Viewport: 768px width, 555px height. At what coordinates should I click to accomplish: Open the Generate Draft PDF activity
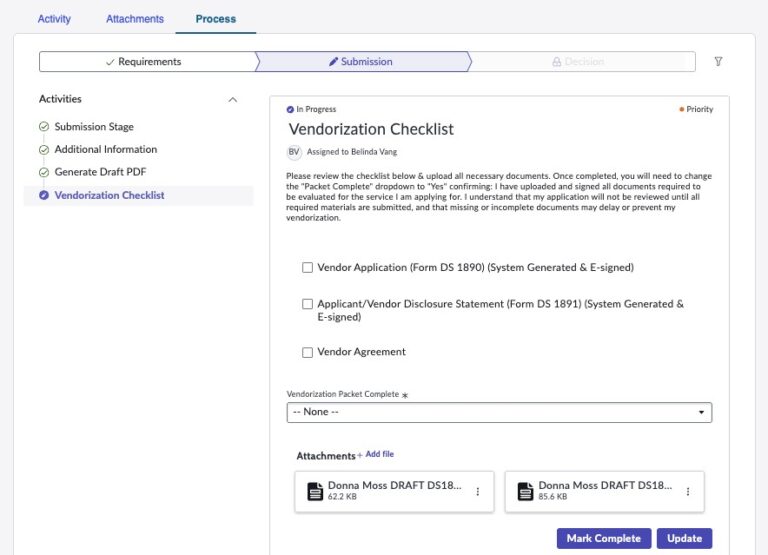100,172
